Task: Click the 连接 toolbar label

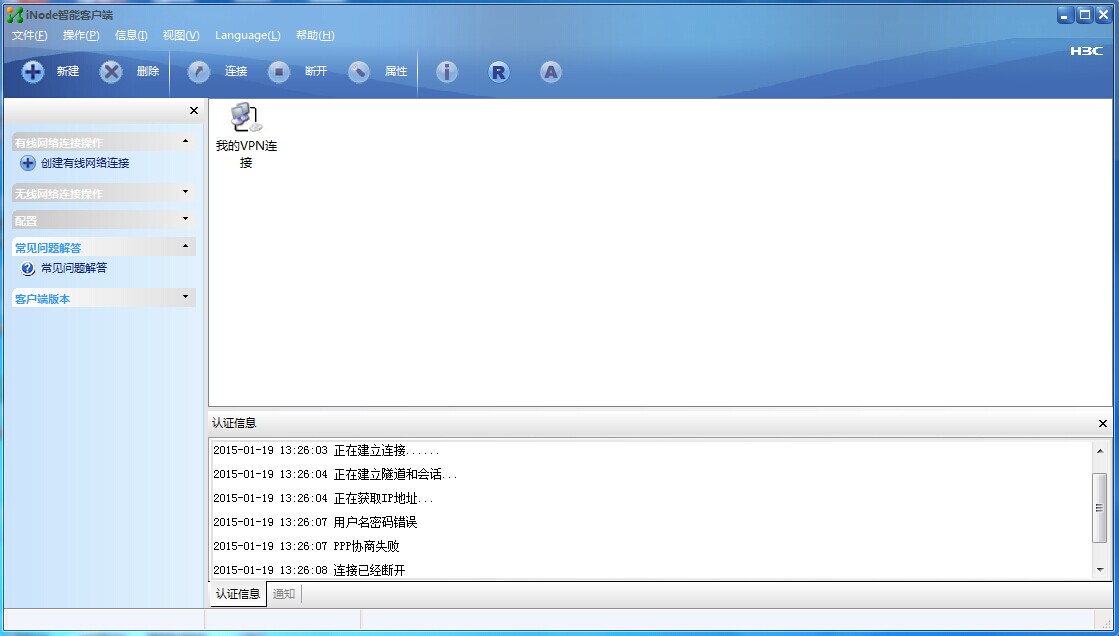Action: [236, 71]
